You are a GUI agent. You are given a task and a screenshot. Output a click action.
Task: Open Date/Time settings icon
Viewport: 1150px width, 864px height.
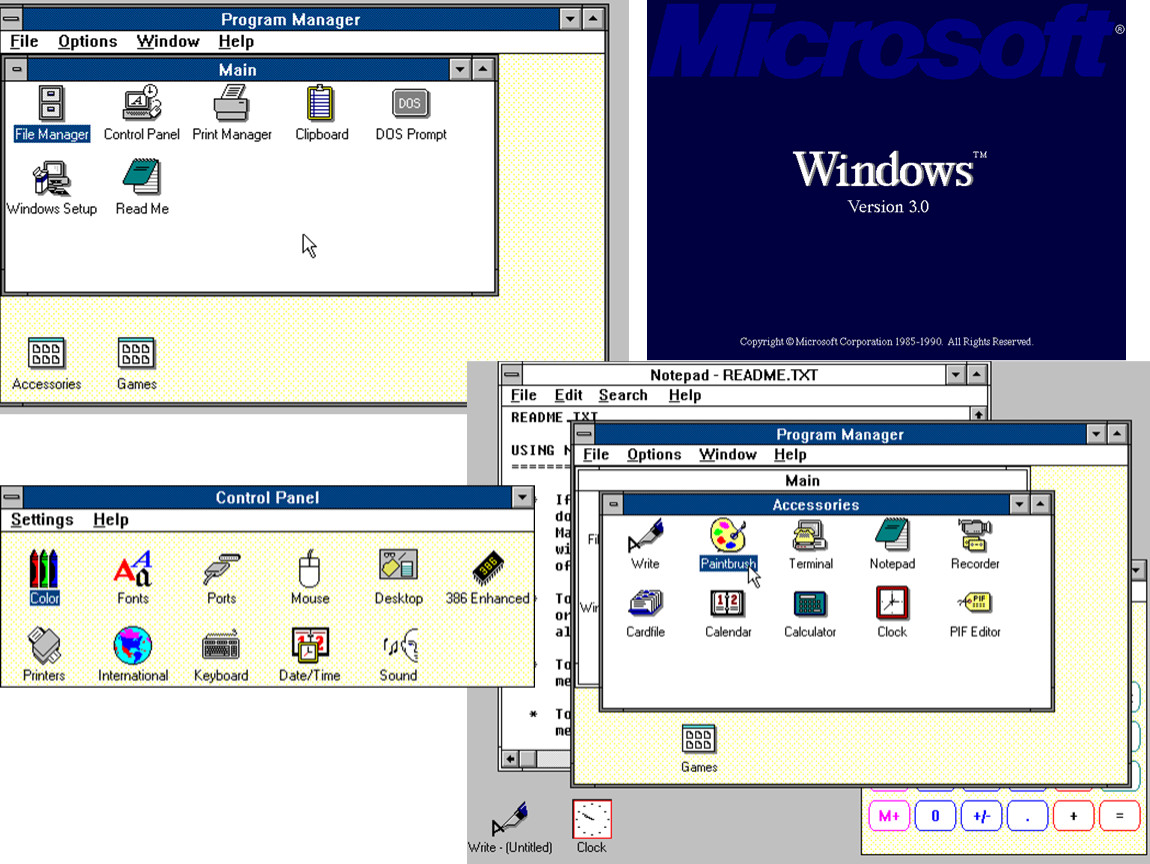(x=310, y=654)
